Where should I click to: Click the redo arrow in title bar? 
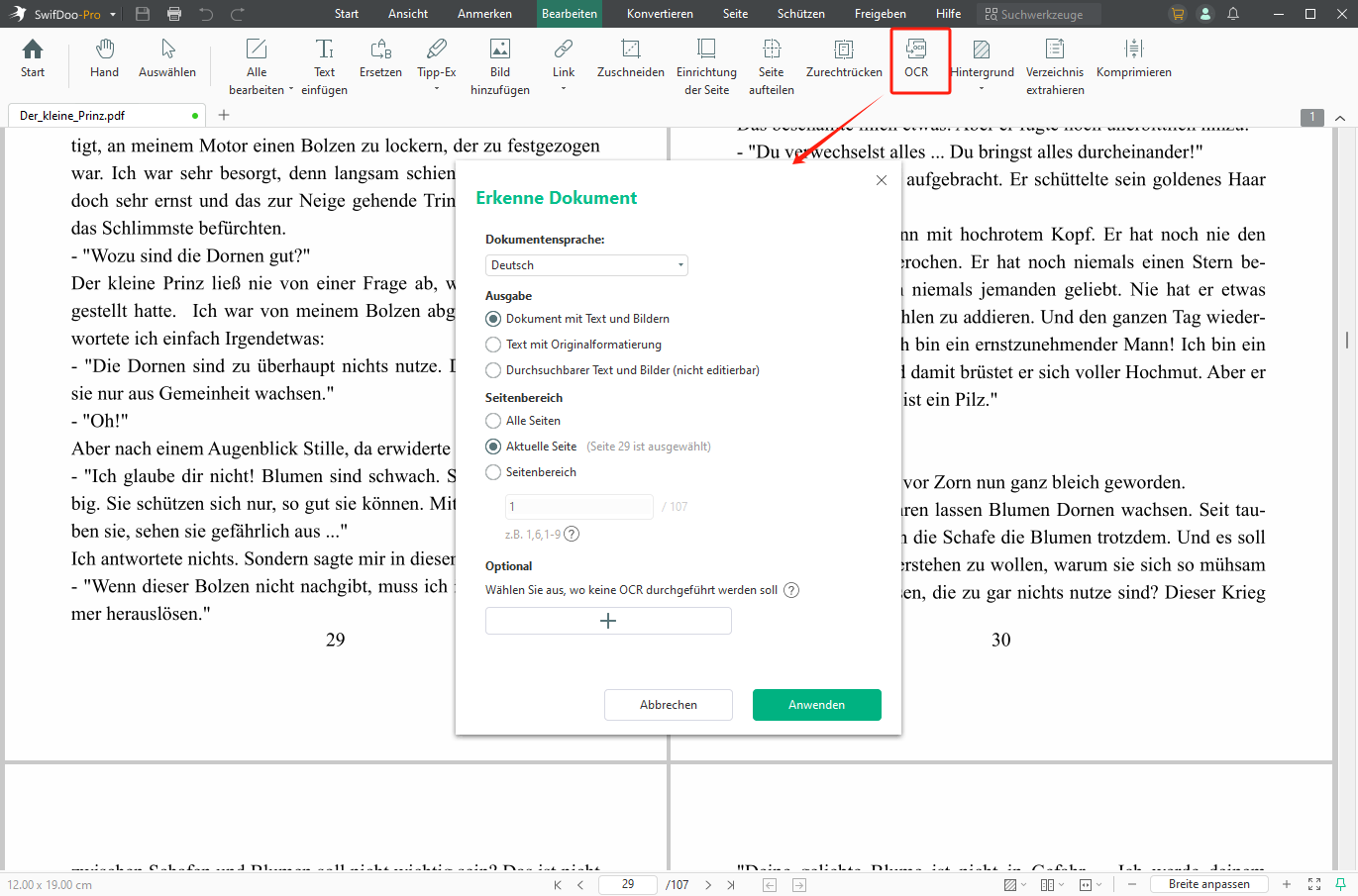point(238,14)
